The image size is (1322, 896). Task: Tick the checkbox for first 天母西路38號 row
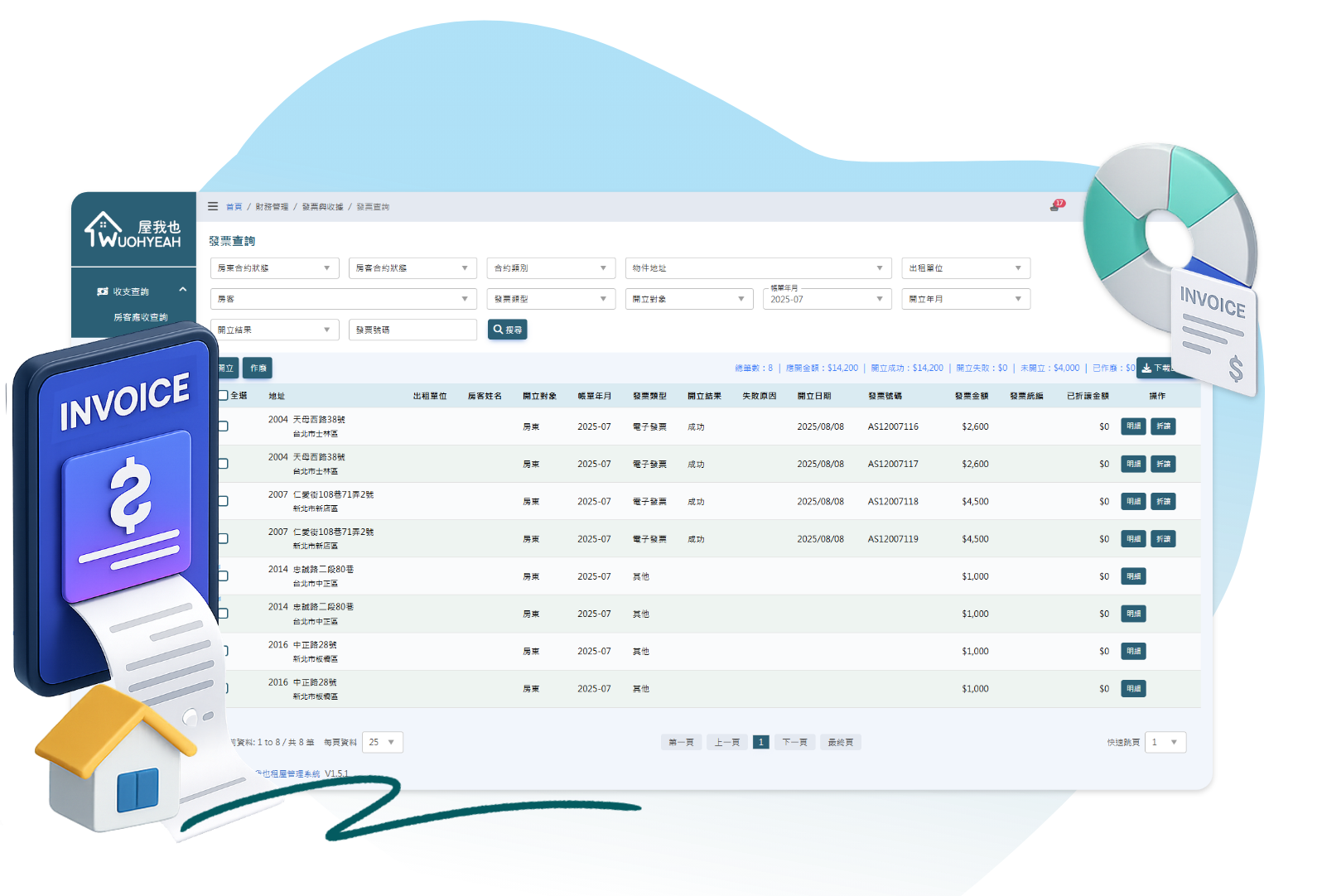(x=224, y=426)
